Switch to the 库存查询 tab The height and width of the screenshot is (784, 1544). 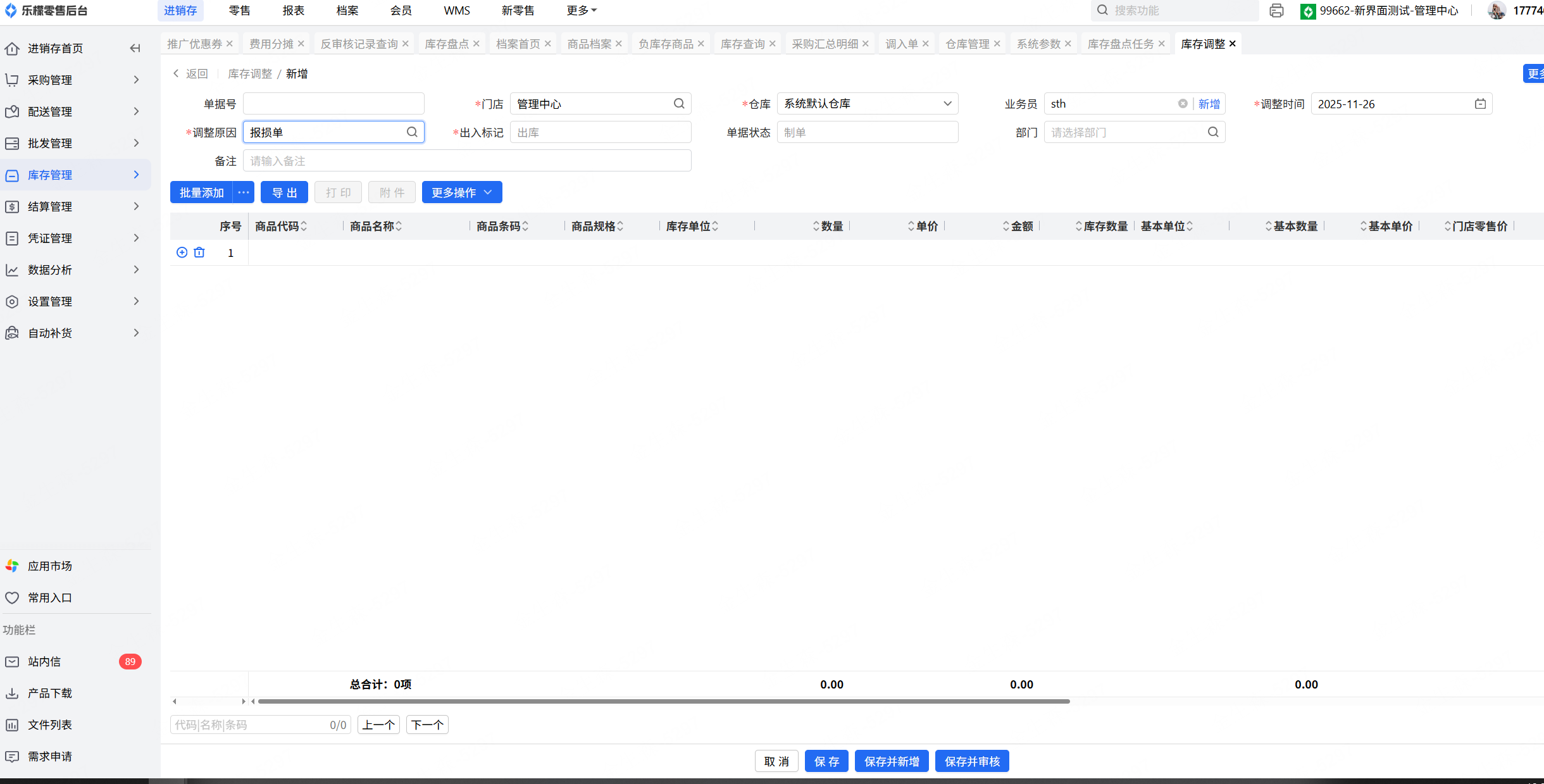pos(742,44)
